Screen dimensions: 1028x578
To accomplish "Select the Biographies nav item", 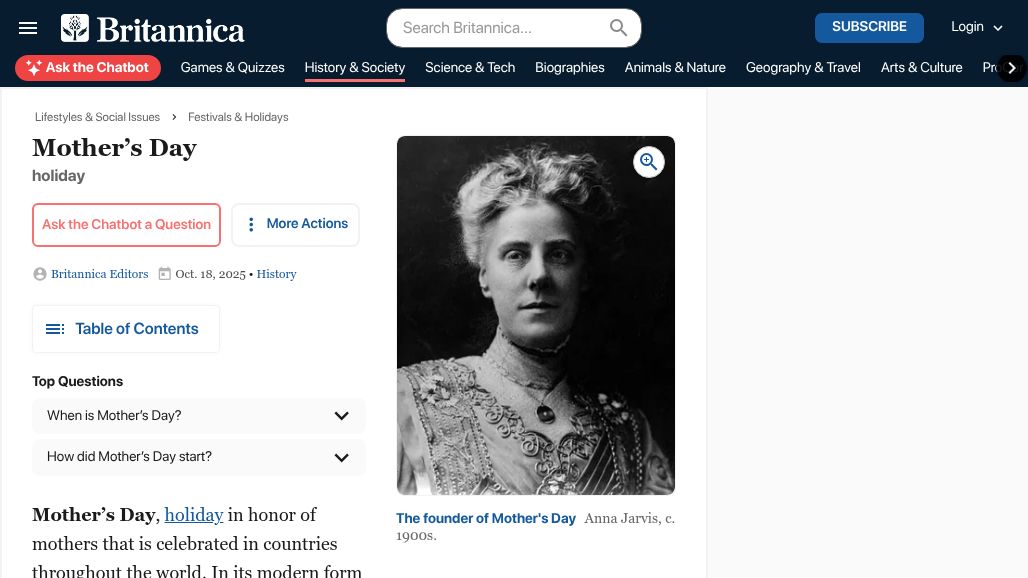I will [569, 68].
